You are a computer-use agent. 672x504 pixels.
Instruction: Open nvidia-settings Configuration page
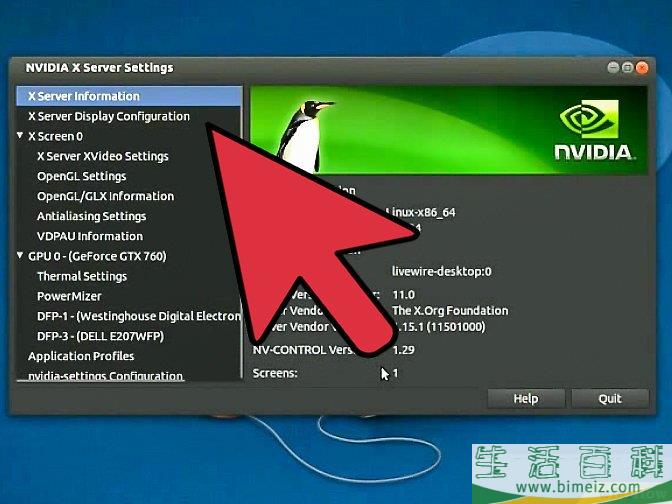click(x=105, y=375)
